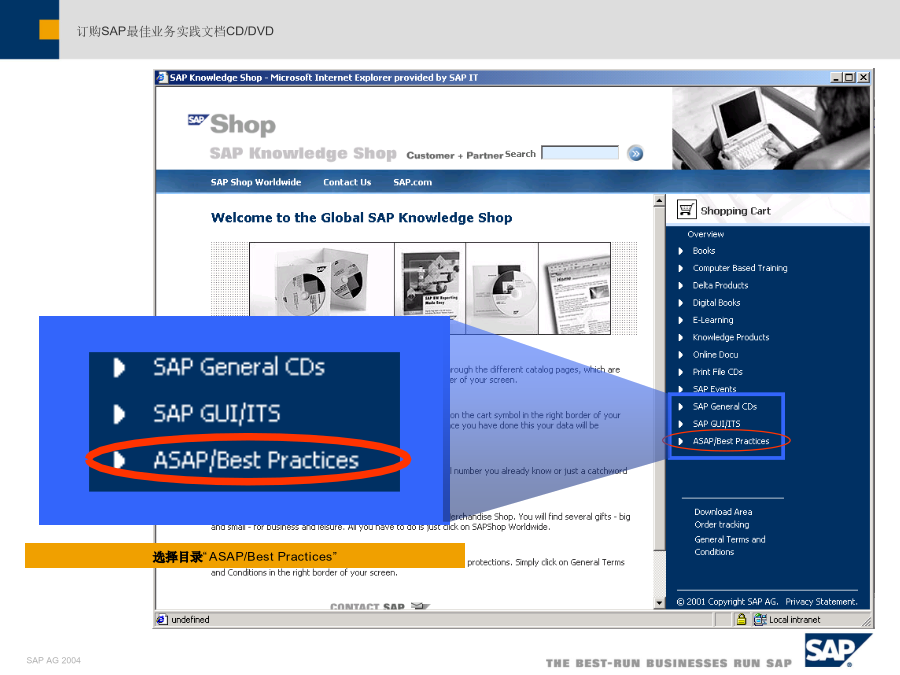Select SAP GUI/ITS in the catalog sidebar
Viewport: 900px width, 675px height.
(716, 424)
